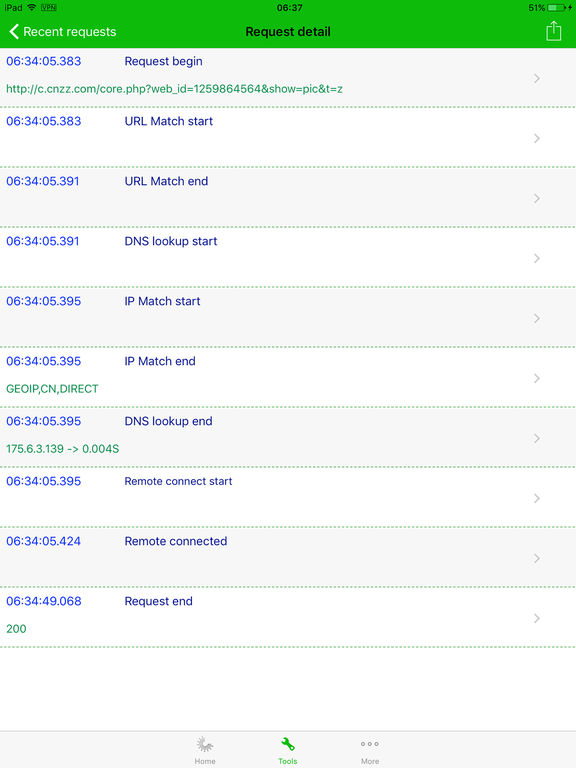Tap the share icon in header
The height and width of the screenshot is (768, 576).
coord(553,31)
